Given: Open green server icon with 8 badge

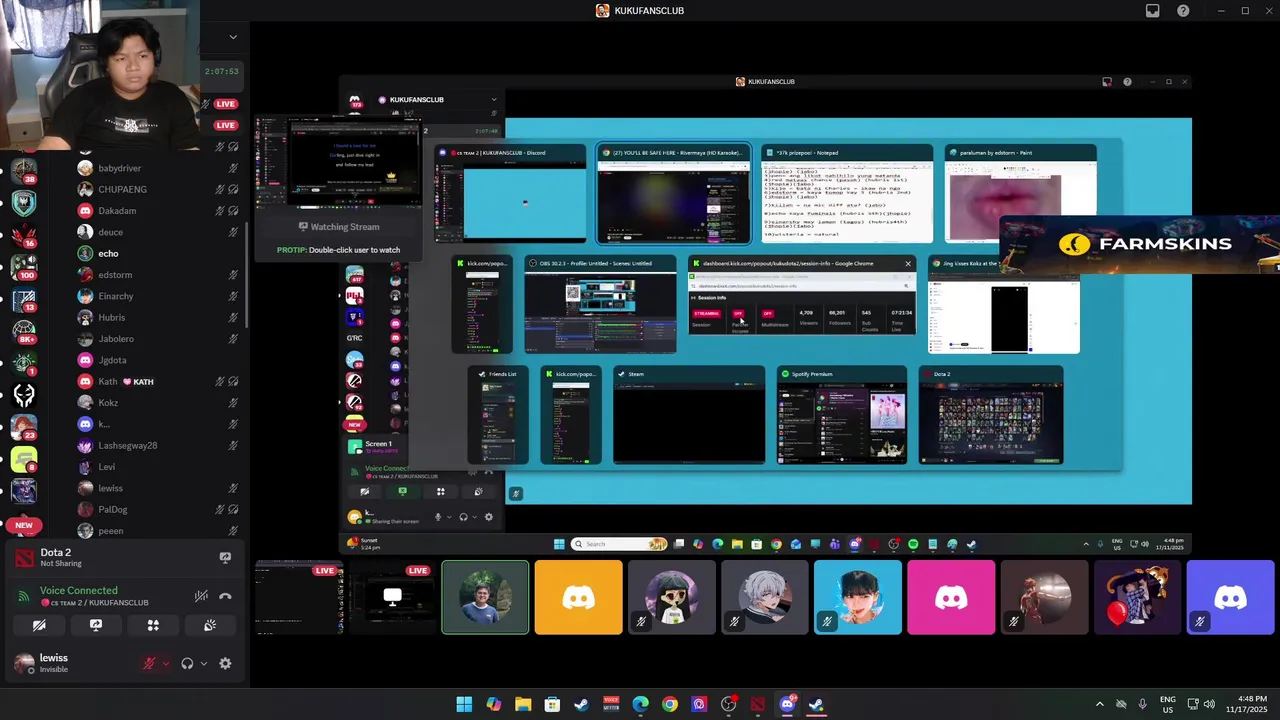Looking at the screenshot, I should (x=24, y=459).
